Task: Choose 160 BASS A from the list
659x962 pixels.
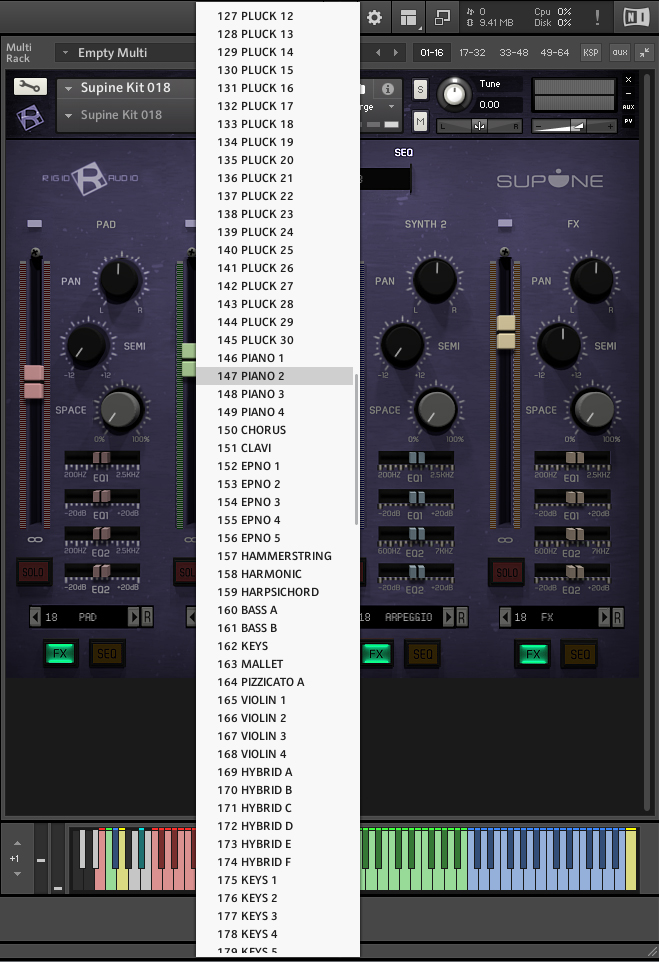Action: click(x=275, y=610)
